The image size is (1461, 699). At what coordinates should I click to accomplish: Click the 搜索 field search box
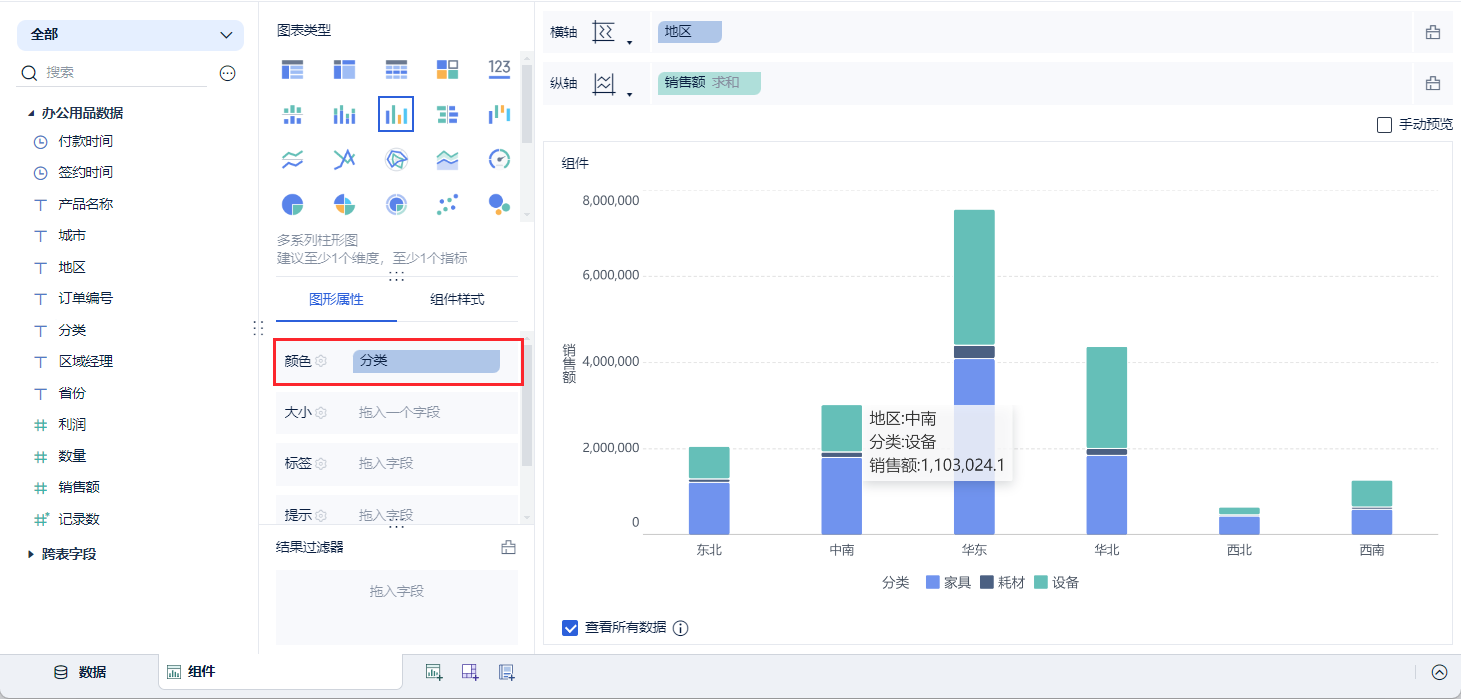point(120,73)
